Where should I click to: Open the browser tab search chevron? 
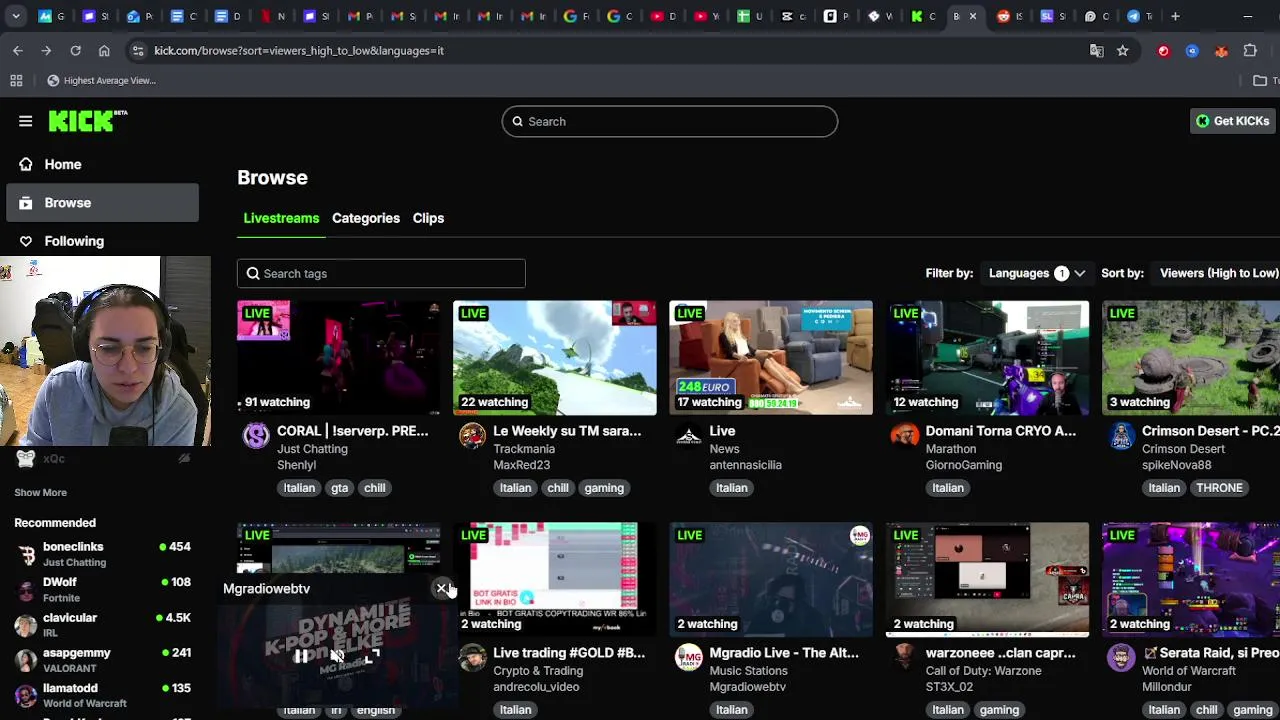[x=15, y=16]
